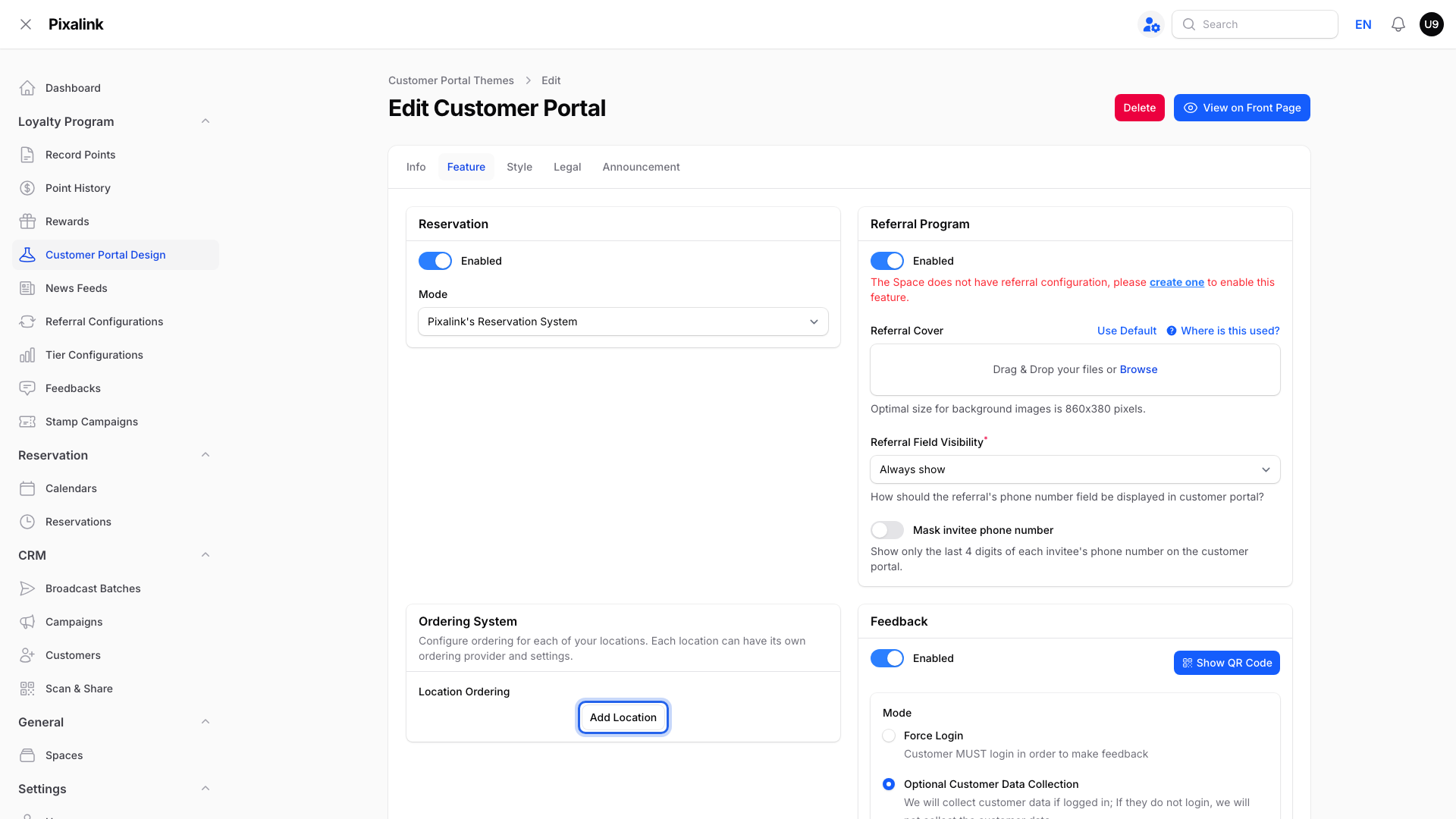
Task: Open Referral Field Visibility dropdown
Action: (1075, 469)
